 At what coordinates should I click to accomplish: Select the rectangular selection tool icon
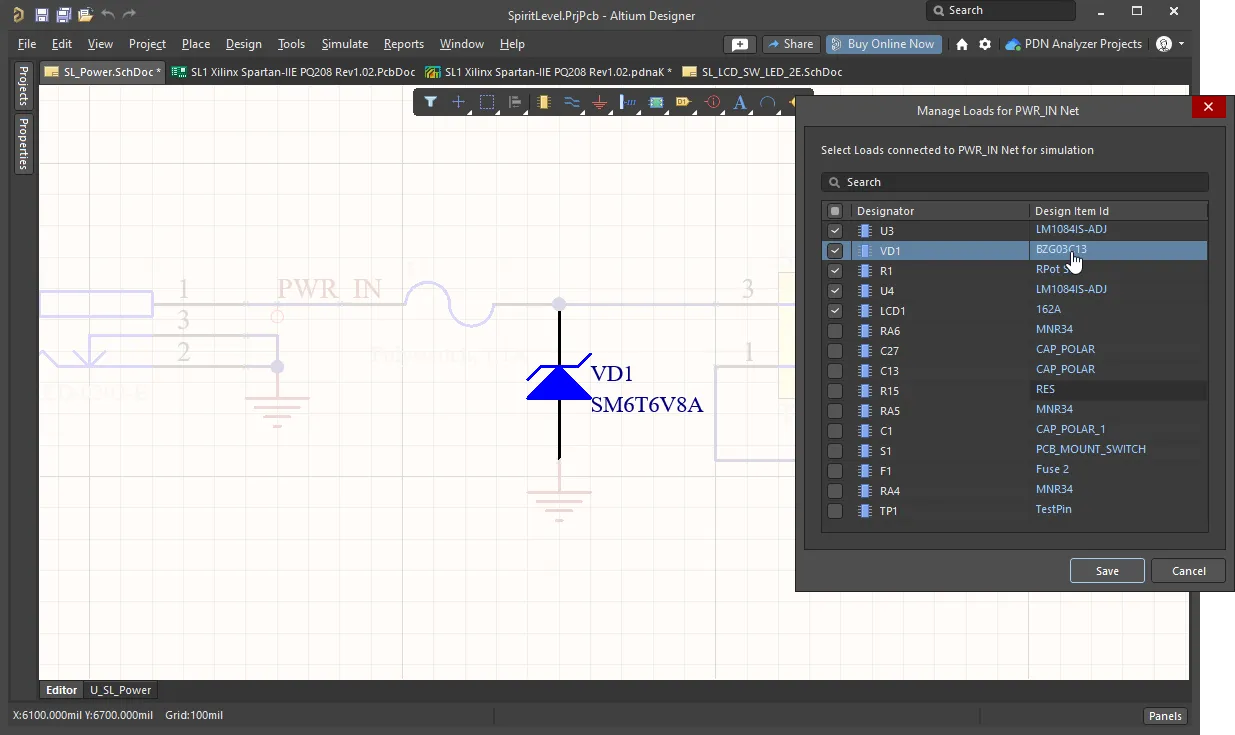tap(487, 102)
